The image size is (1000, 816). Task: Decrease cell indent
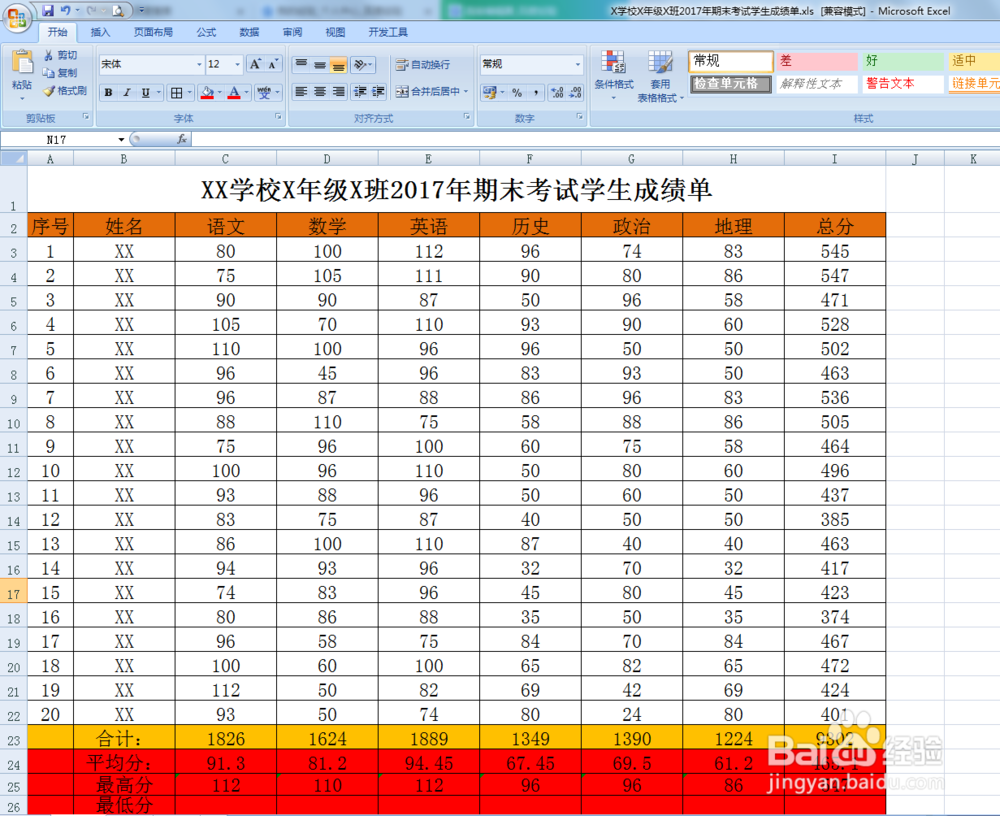click(360, 92)
